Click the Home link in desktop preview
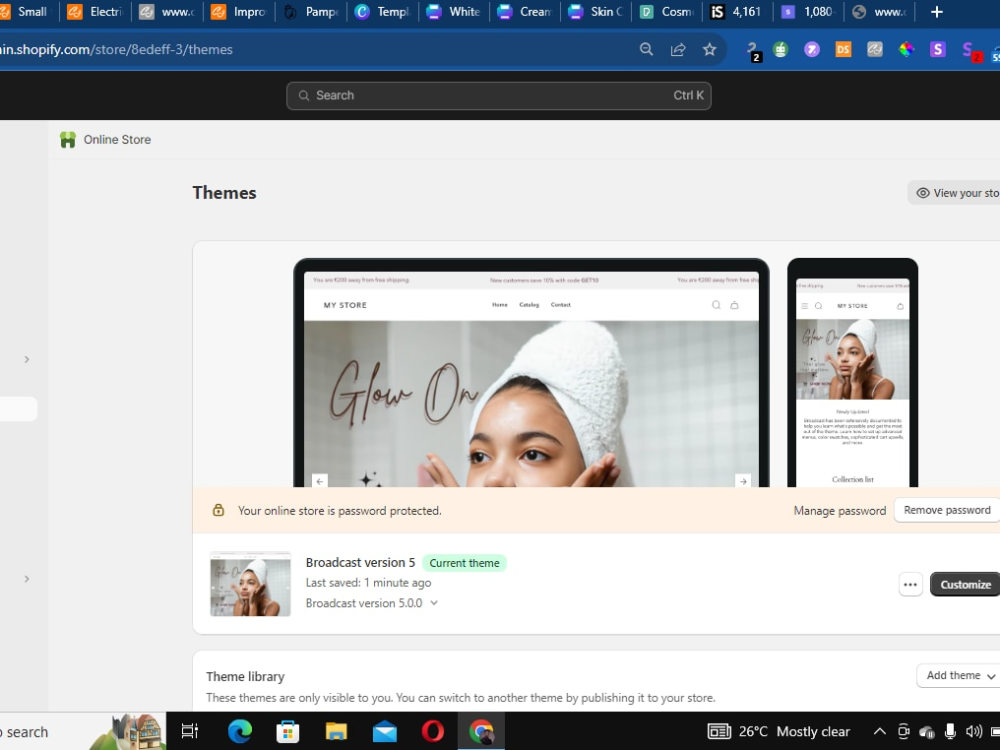 pyautogui.click(x=499, y=305)
